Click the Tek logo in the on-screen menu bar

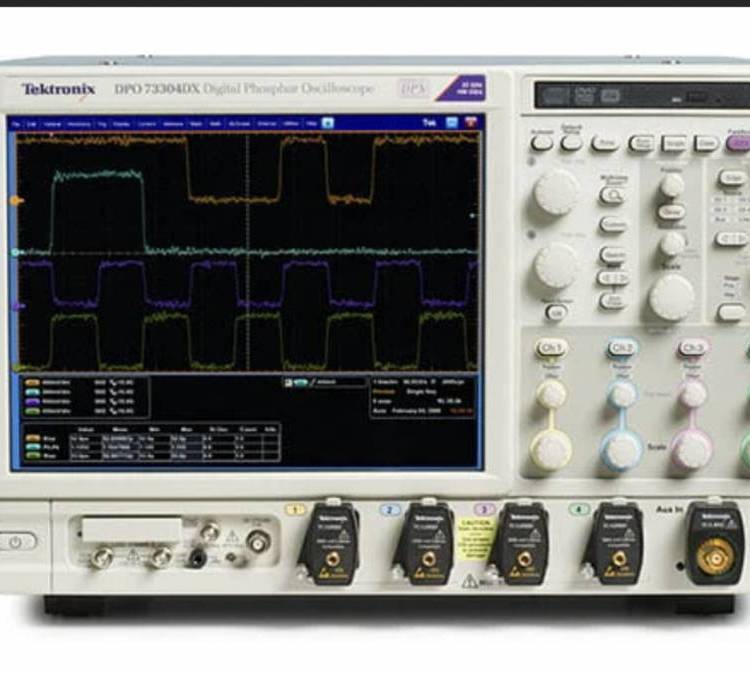click(429, 122)
